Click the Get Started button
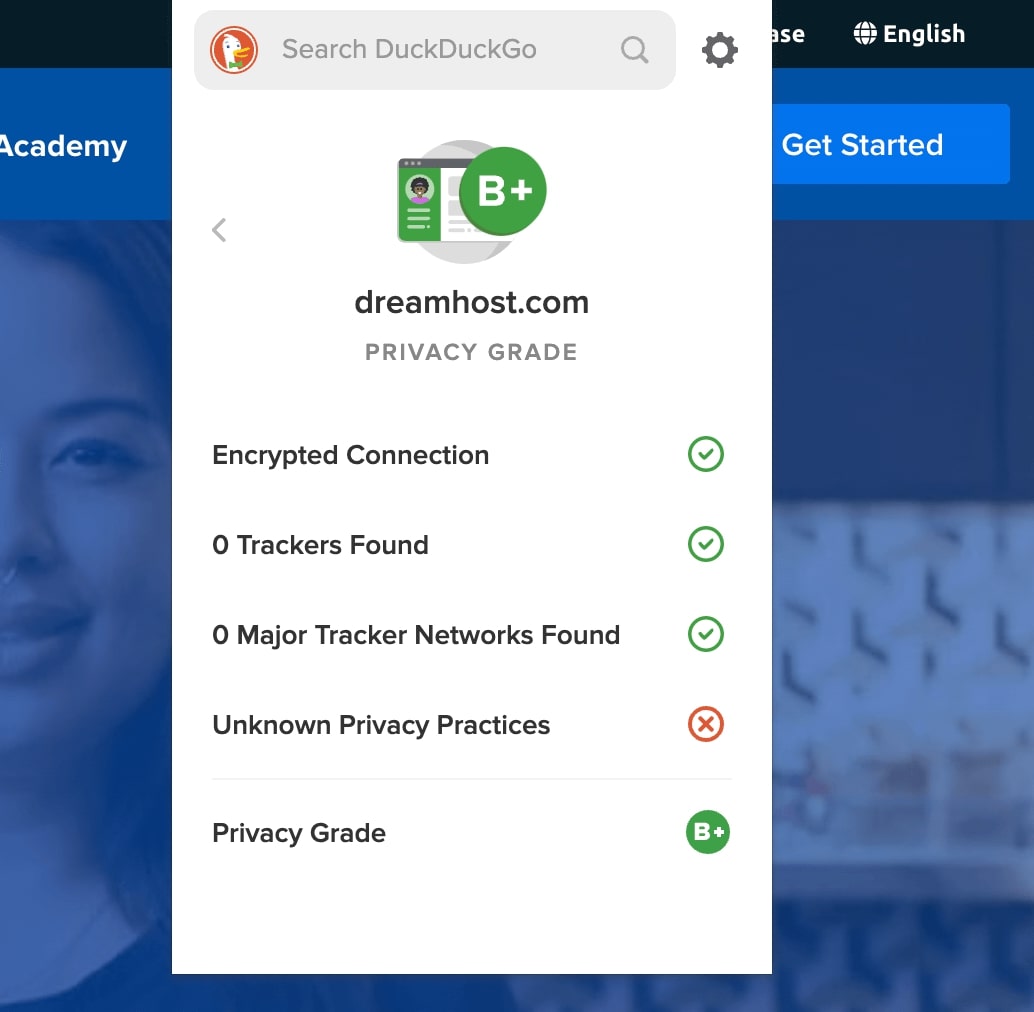Image resolution: width=1034 pixels, height=1012 pixels. pos(862,144)
